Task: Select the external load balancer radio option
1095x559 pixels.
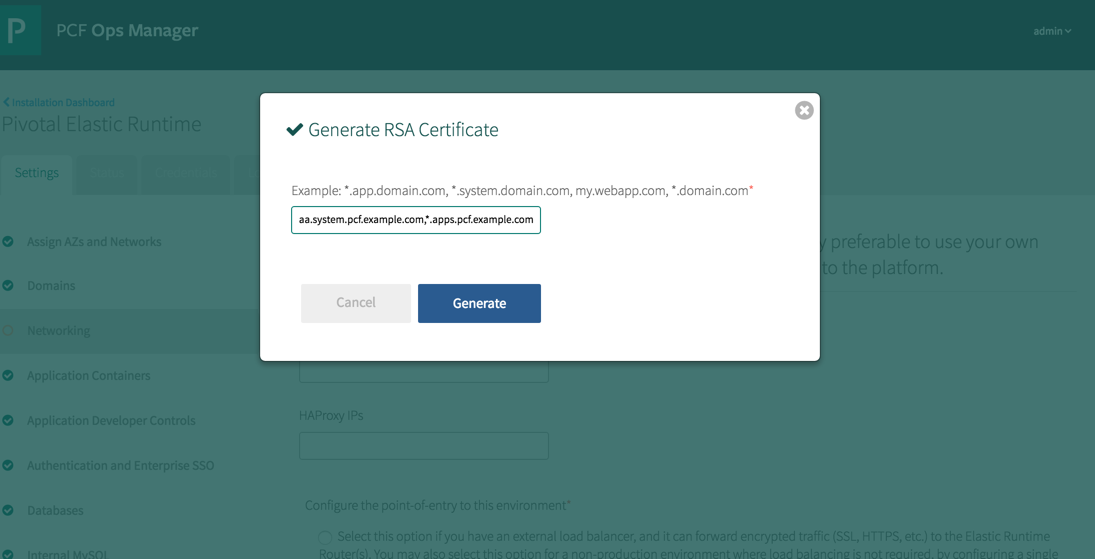Action: coord(325,538)
